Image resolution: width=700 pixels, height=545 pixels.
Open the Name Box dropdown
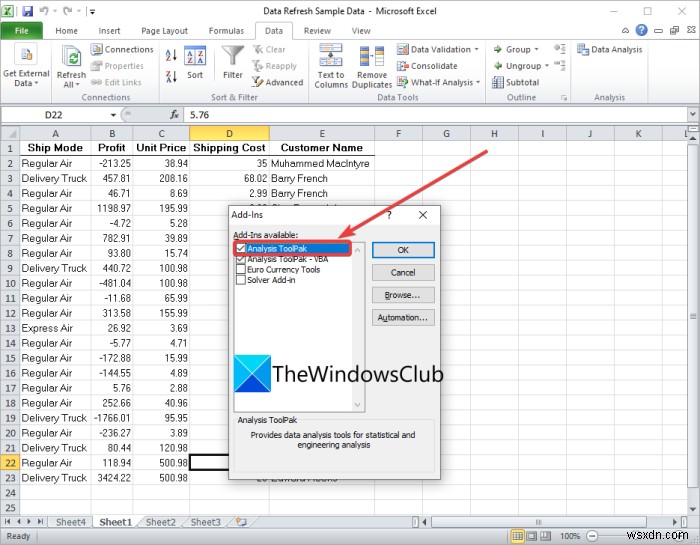[x=113, y=115]
